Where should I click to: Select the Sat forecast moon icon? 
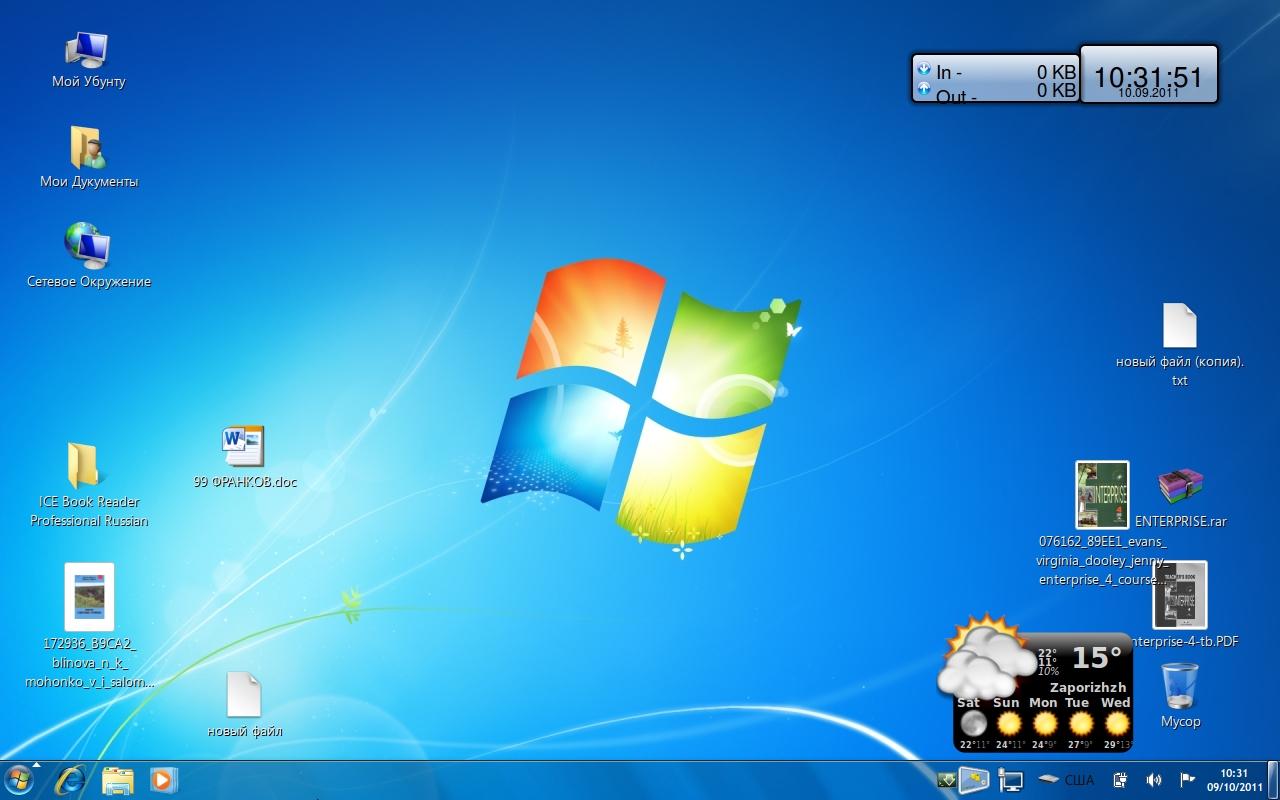[973, 723]
